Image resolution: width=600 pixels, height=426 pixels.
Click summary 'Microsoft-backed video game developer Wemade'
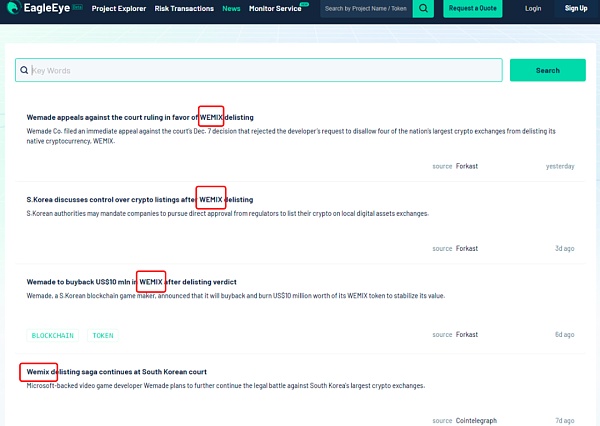225,385
